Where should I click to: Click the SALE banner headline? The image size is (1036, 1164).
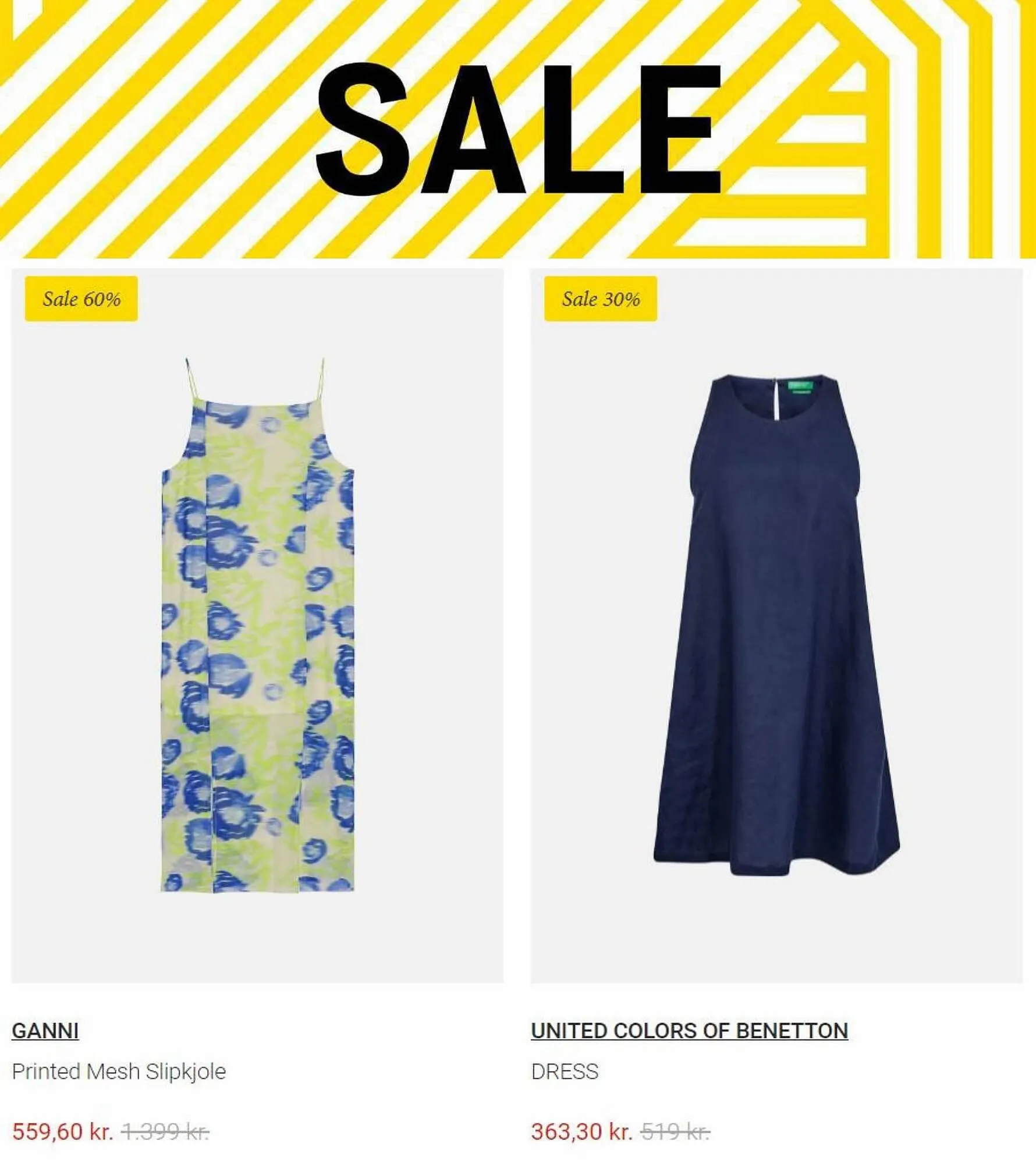click(x=519, y=129)
